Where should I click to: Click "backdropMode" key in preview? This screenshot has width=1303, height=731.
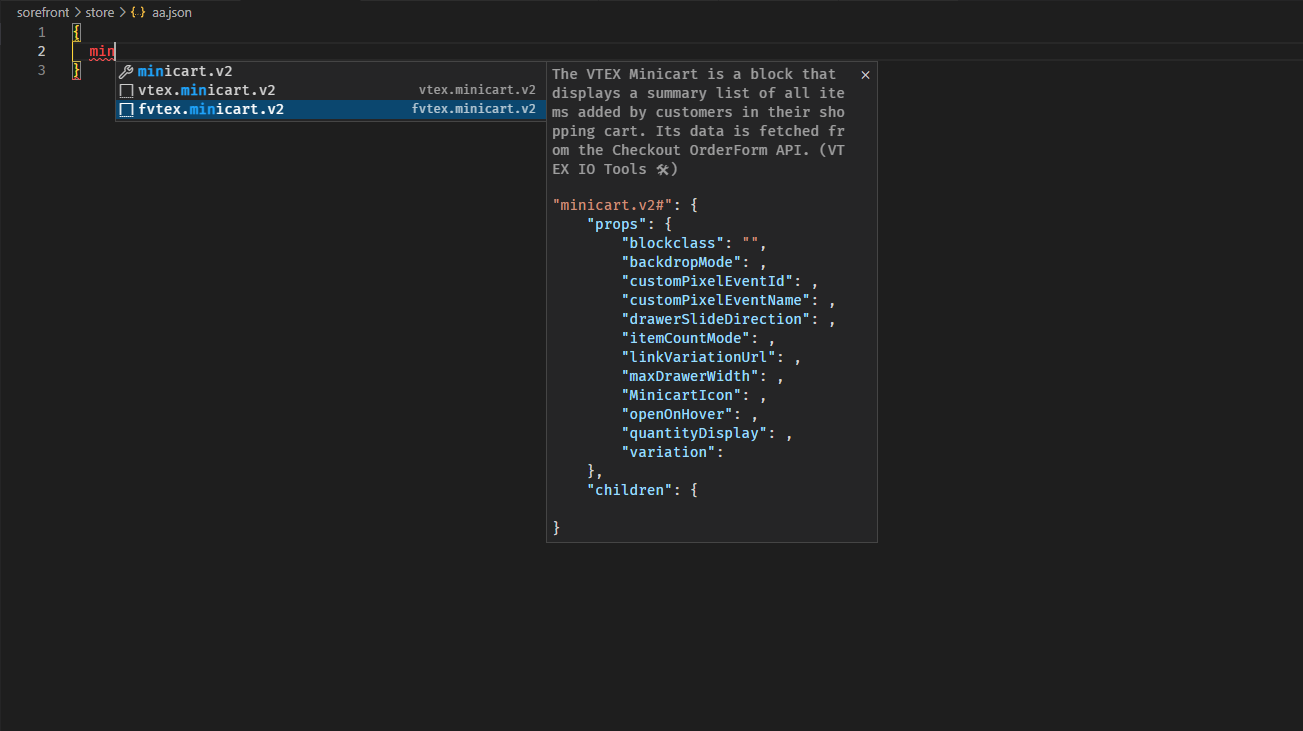click(x=682, y=262)
